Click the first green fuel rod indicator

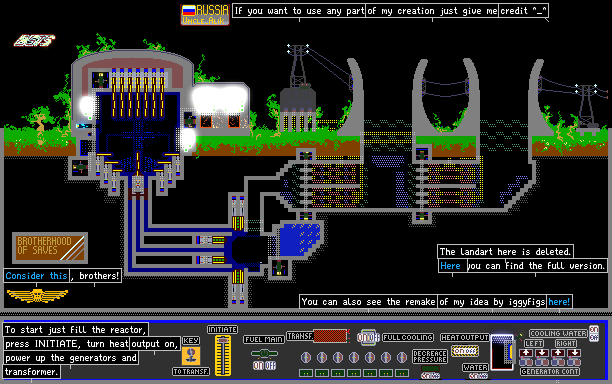point(306,373)
